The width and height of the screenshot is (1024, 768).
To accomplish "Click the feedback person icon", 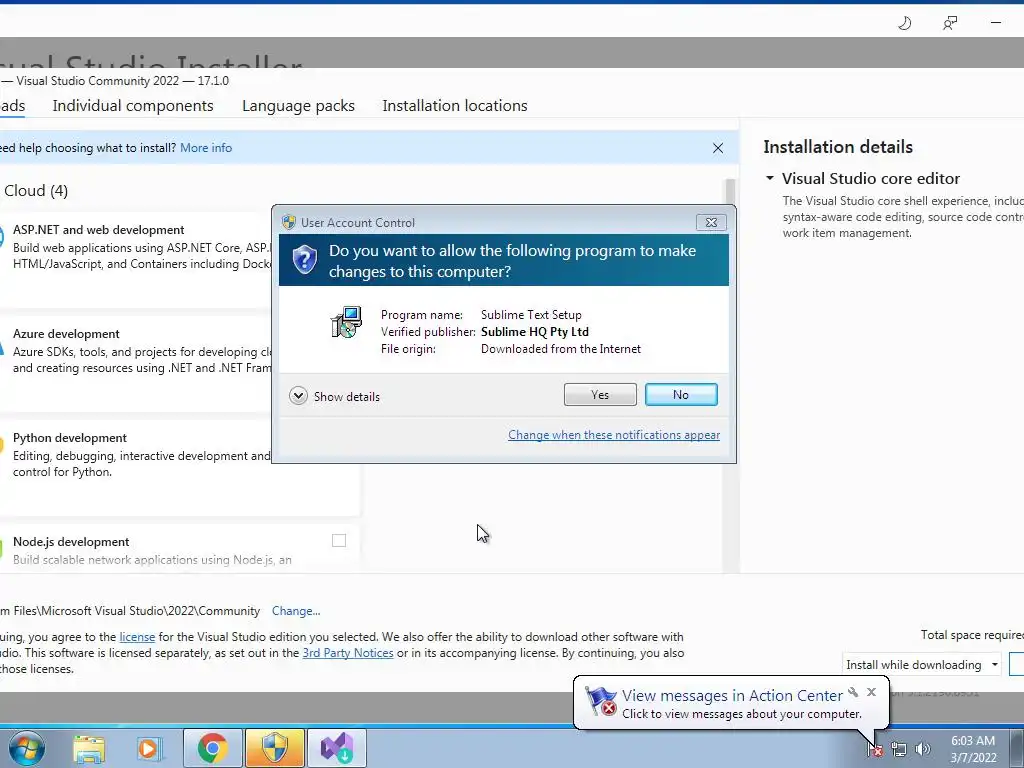I will 950,24.
